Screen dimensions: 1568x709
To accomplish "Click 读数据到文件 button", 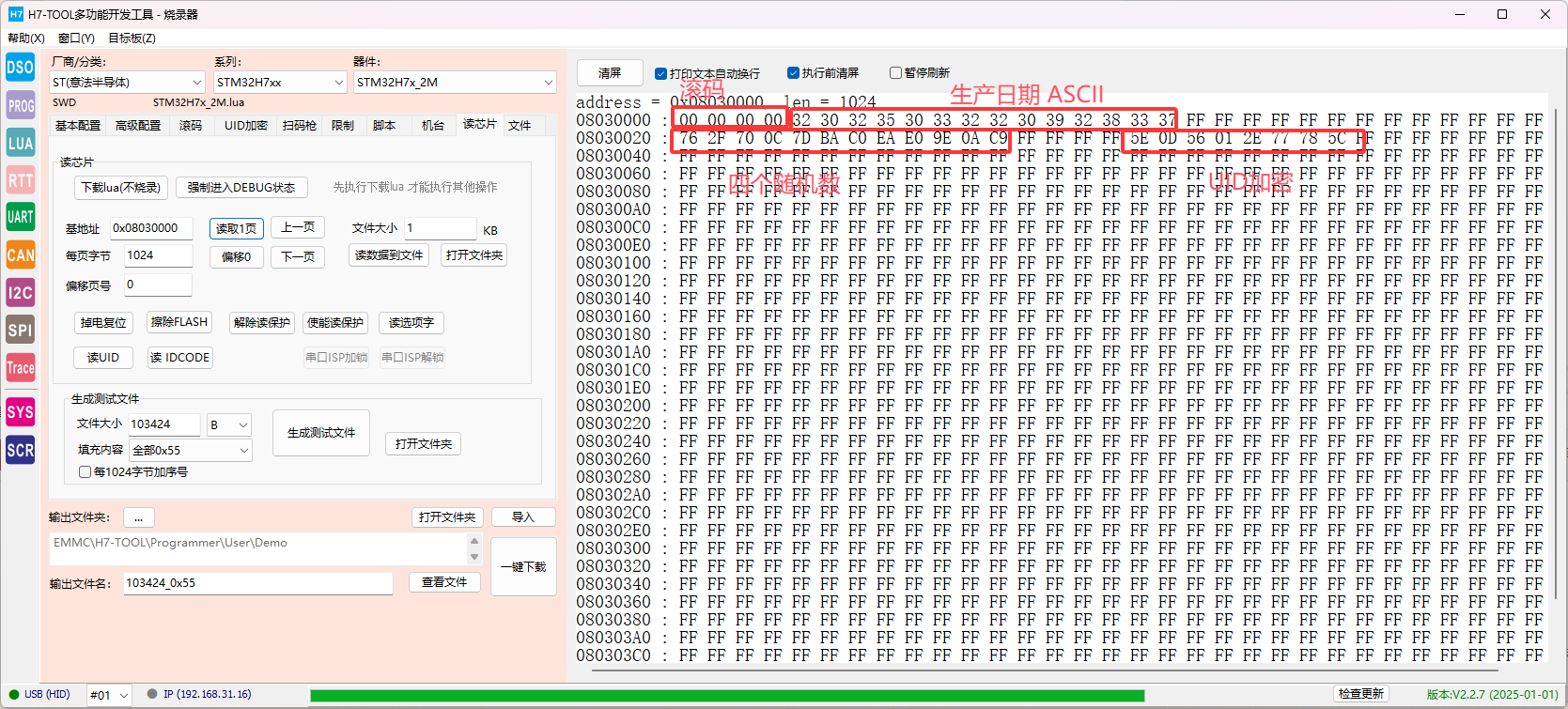I will tap(389, 254).
